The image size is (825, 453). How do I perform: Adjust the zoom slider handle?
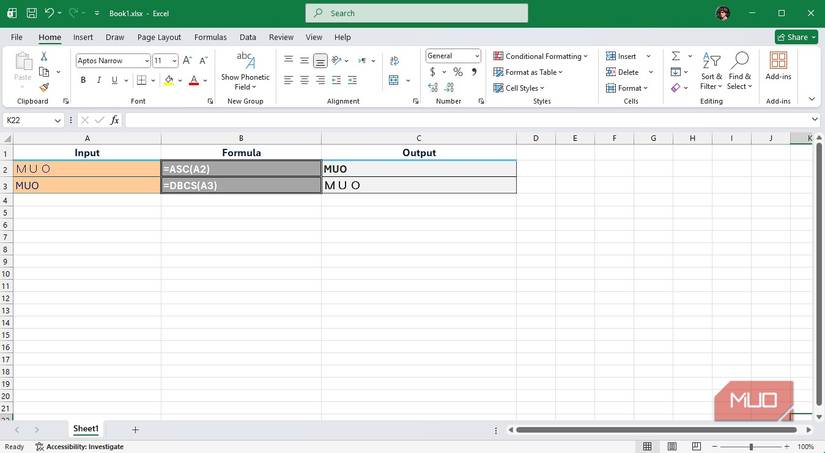pos(751,447)
